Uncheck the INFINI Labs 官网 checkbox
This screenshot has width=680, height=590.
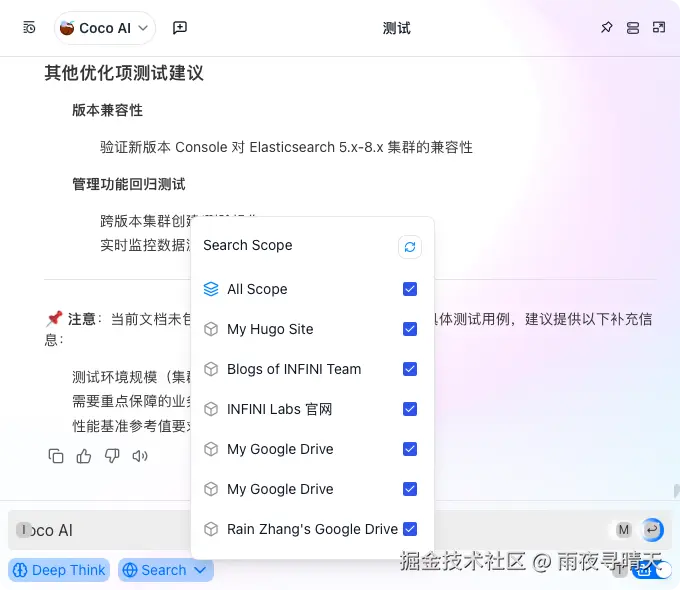click(x=410, y=409)
